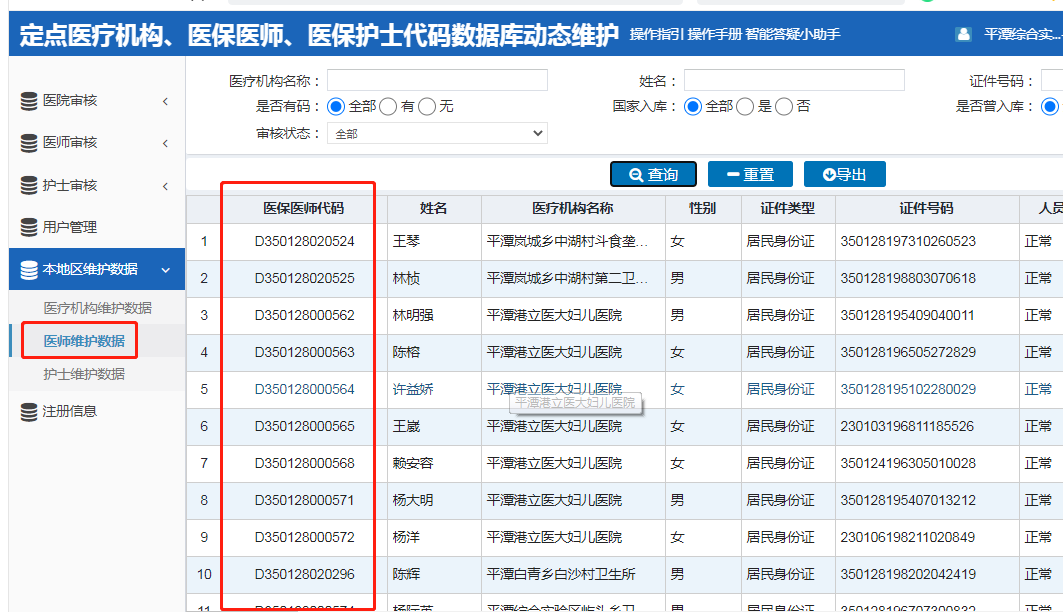Click the 医疗机构名称 column header
The width and height of the screenshot is (1063, 612).
point(573,209)
